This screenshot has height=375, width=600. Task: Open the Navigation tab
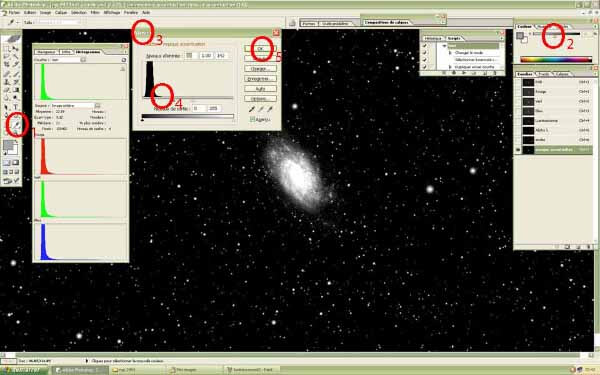pos(46,52)
